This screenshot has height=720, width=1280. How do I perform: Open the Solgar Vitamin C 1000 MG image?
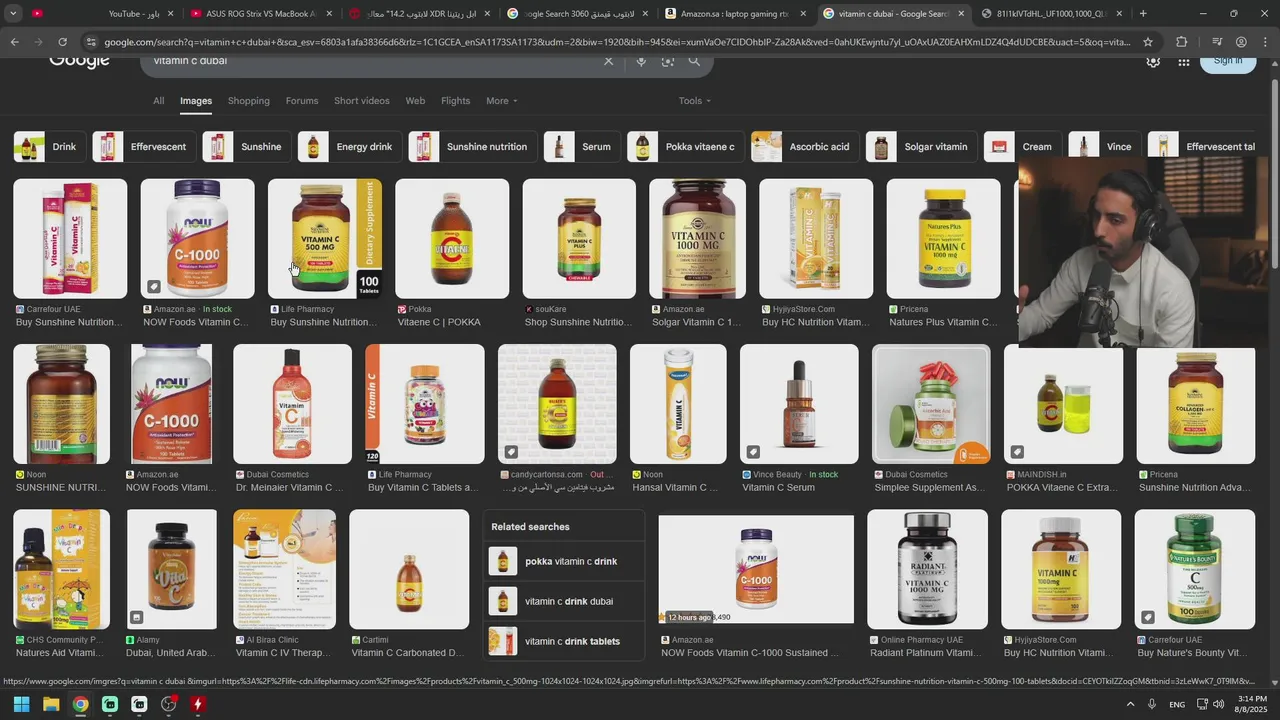[697, 239]
